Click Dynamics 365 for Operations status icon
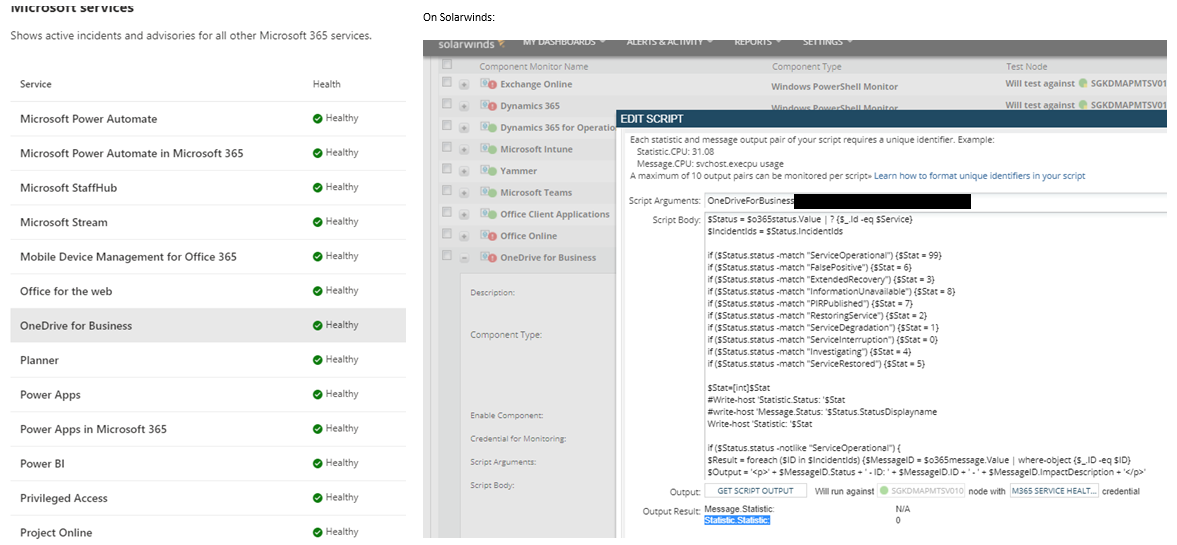 (x=489, y=128)
